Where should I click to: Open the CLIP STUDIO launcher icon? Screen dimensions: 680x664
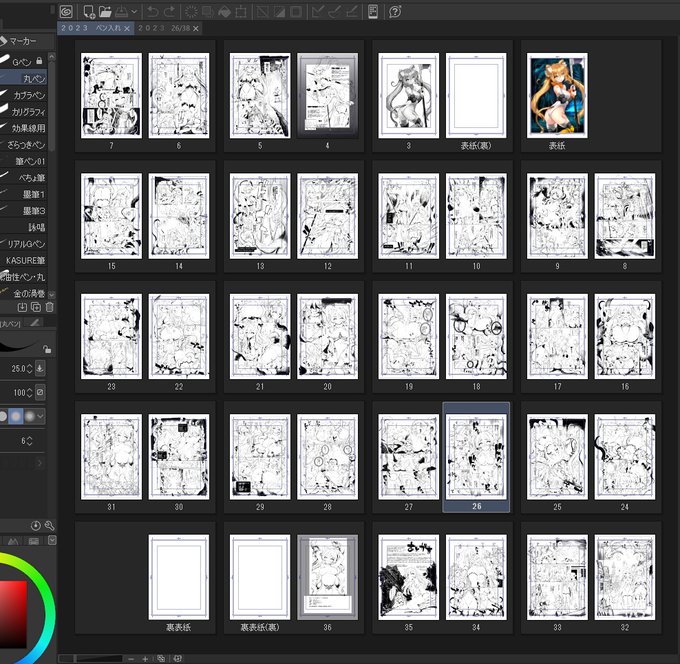point(66,12)
